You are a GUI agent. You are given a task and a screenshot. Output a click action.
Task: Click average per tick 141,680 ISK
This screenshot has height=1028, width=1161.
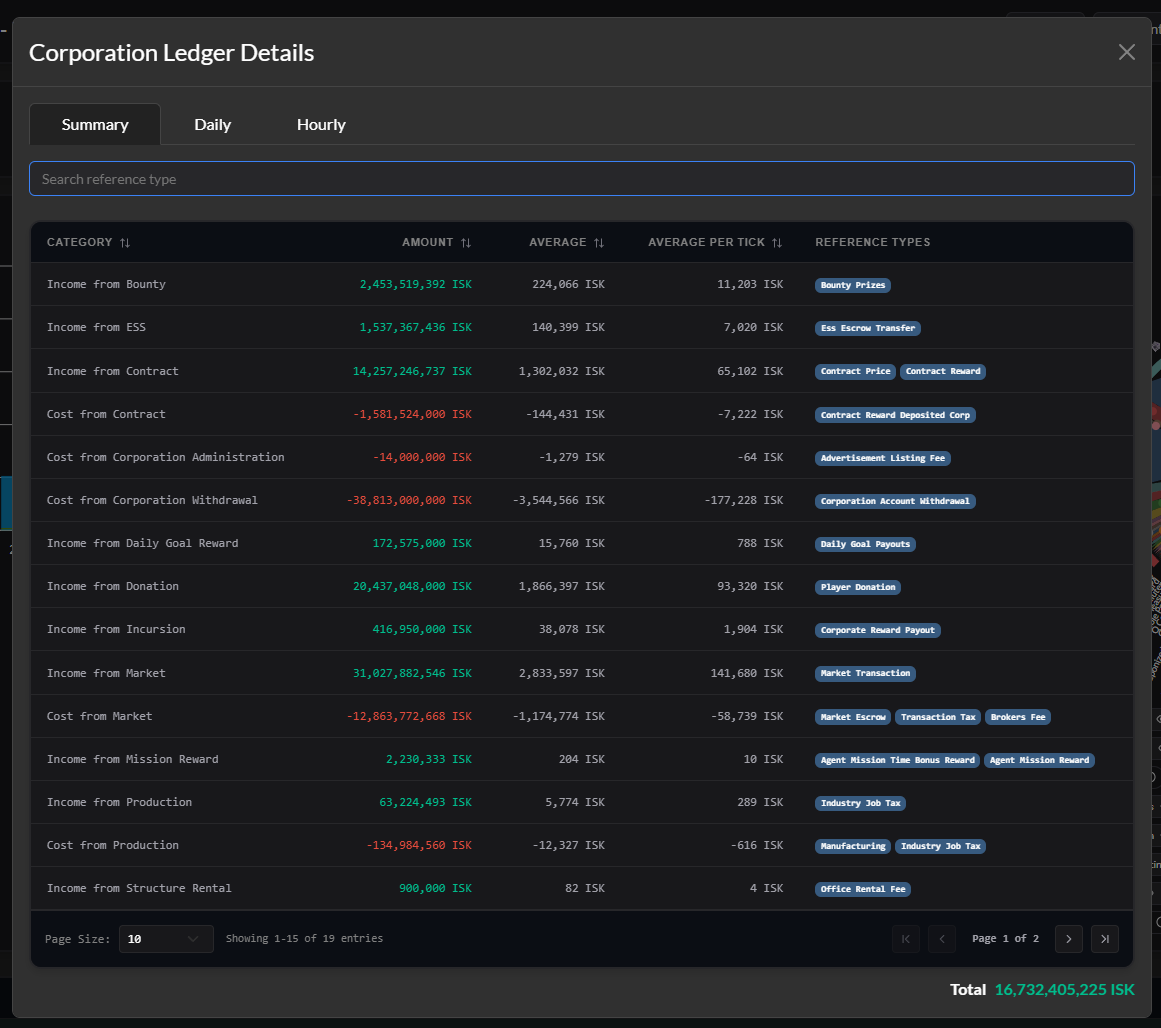click(x=746, y=672)
